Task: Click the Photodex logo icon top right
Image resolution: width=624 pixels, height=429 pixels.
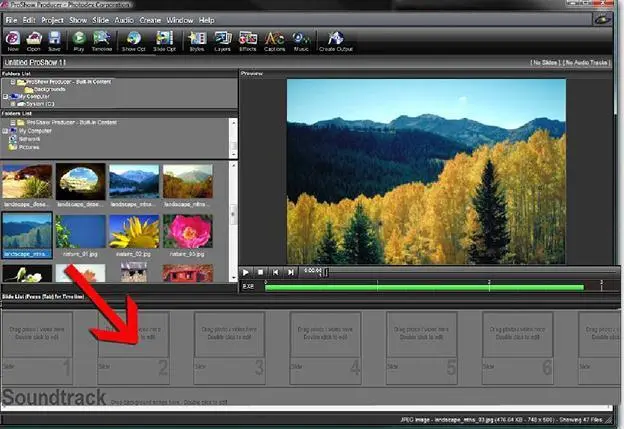Action: (603, 19)
